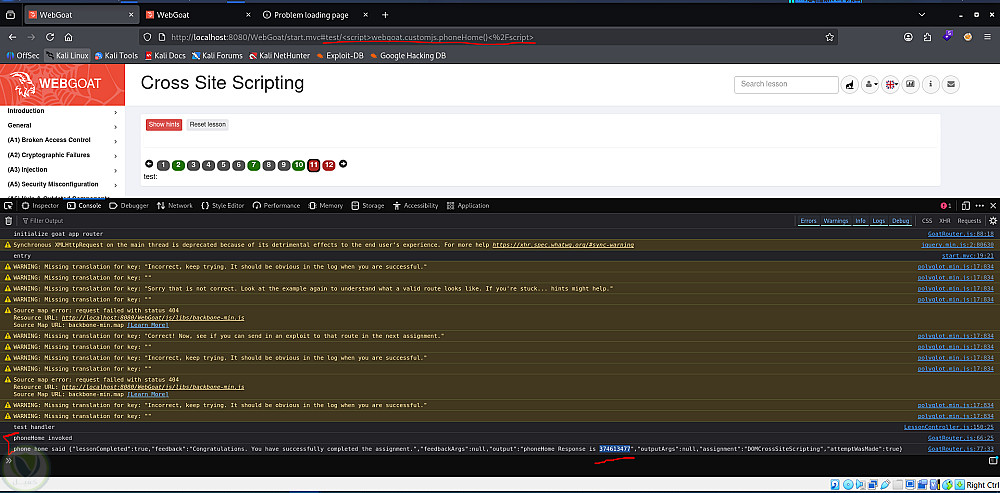Go to next lesson page arrow

343,164
